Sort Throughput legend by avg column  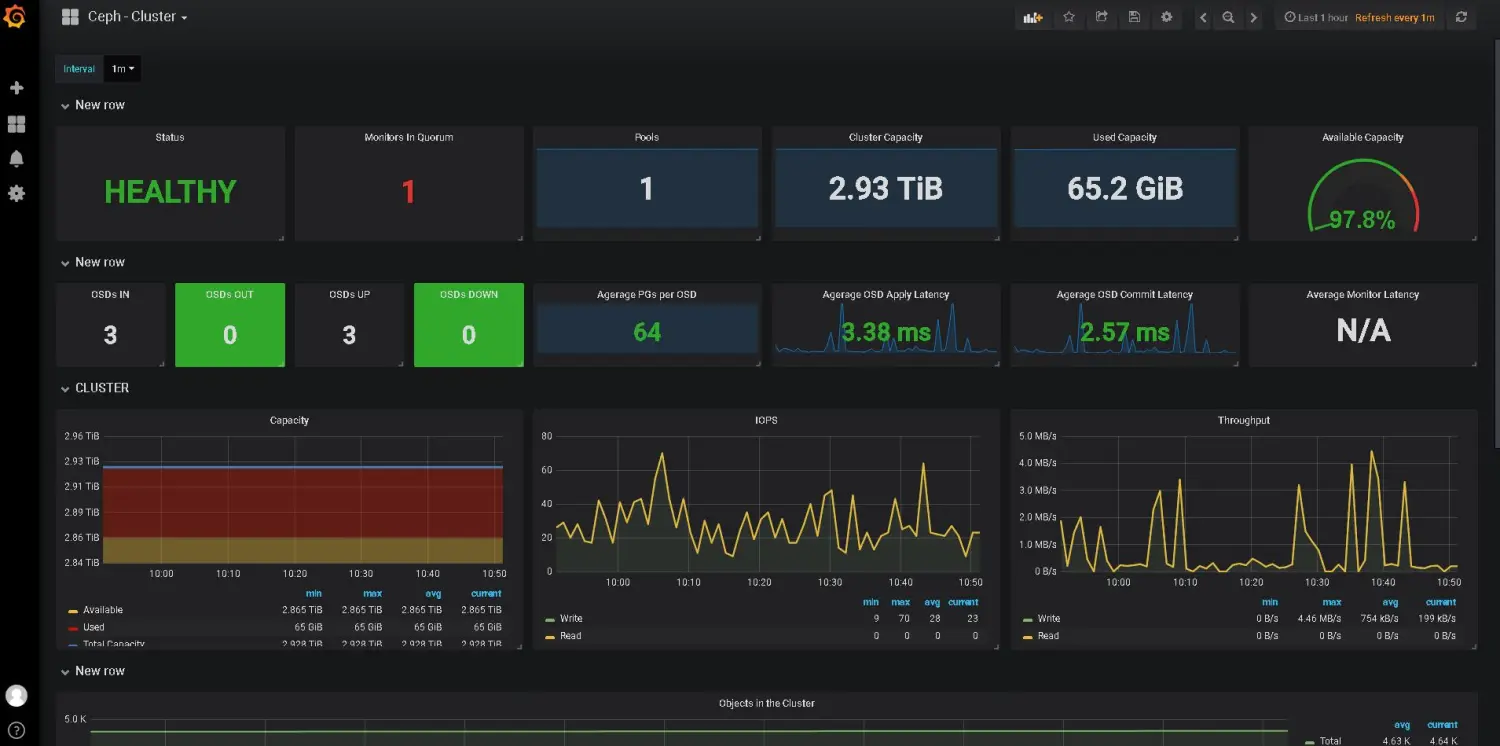pyautogui.click(x=1390, y=603)
